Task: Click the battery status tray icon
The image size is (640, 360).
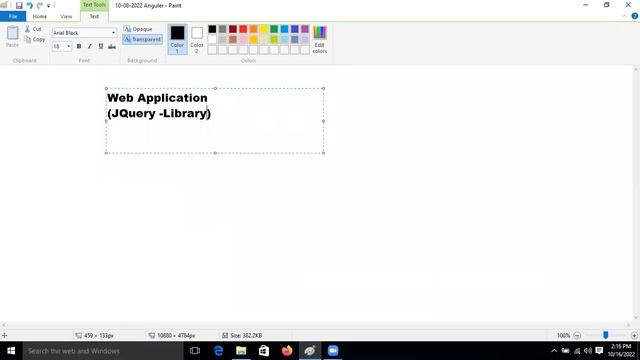Action: pos(565,351)
